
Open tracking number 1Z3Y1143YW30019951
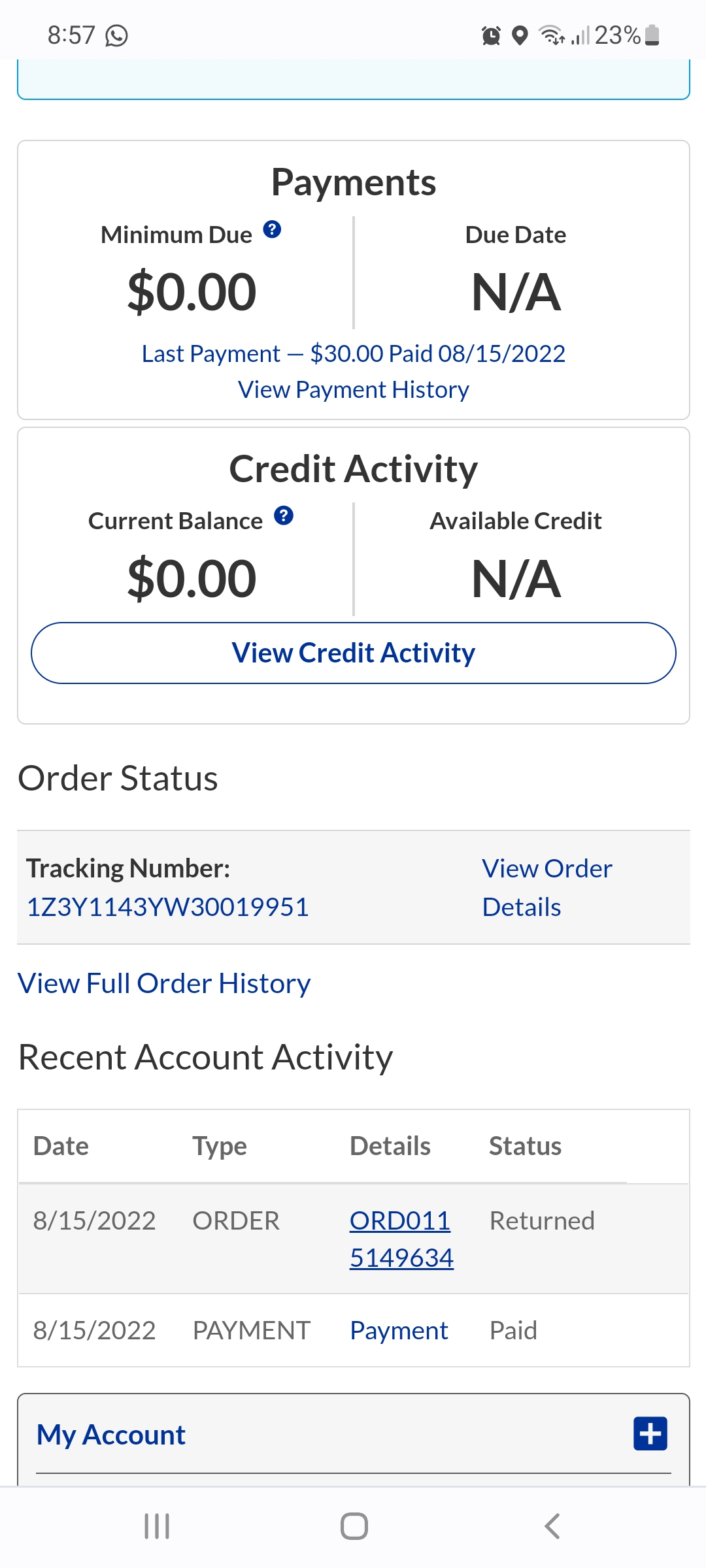click(167, 907)
